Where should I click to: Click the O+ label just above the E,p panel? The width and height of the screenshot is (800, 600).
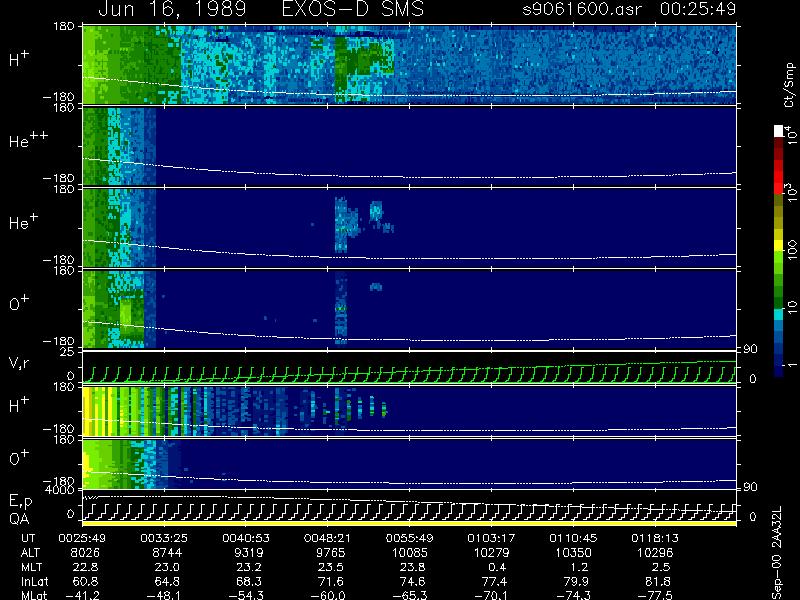19,458
